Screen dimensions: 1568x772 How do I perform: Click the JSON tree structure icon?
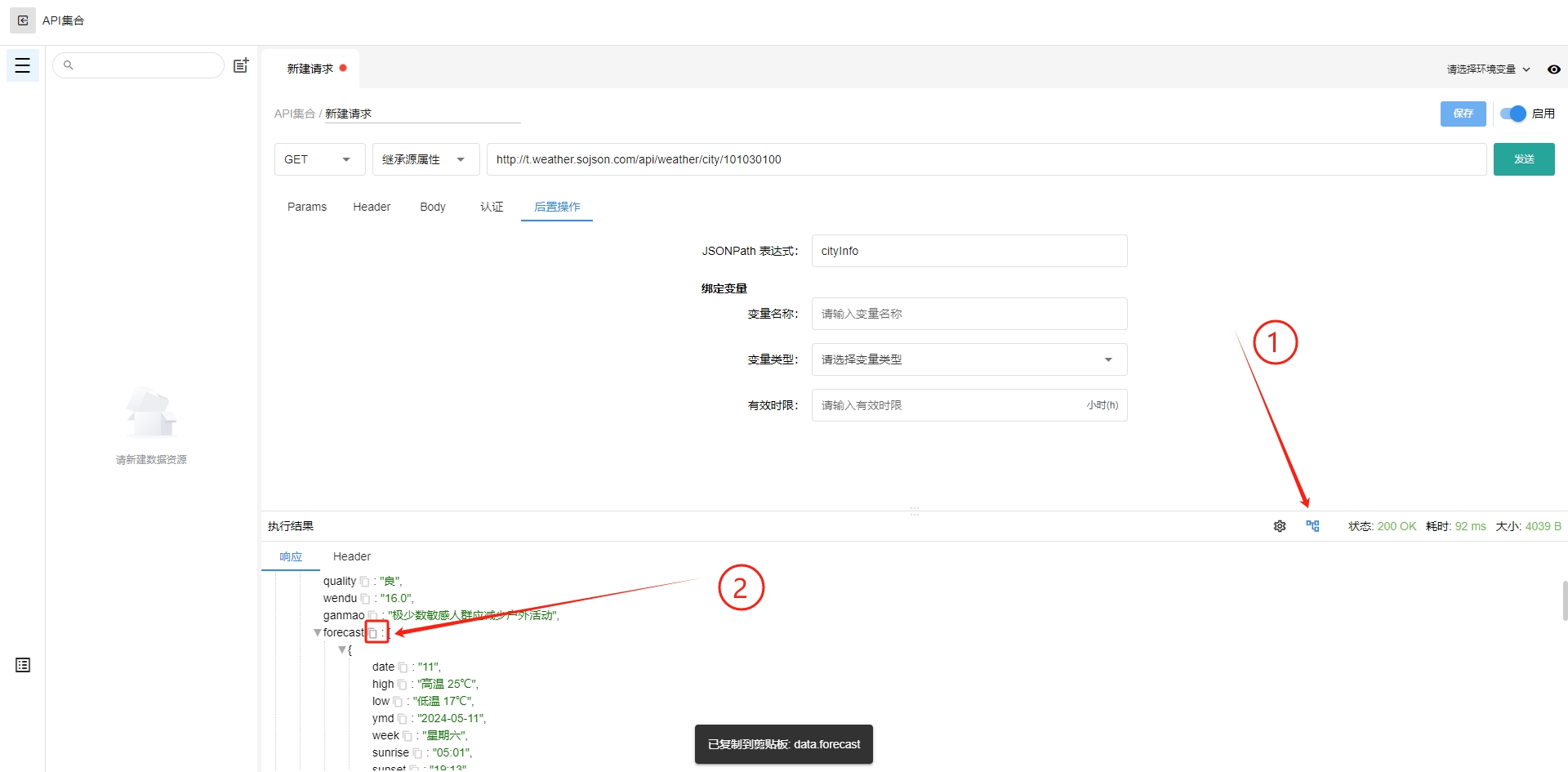pyautogui.click(x=1312, y=526)
